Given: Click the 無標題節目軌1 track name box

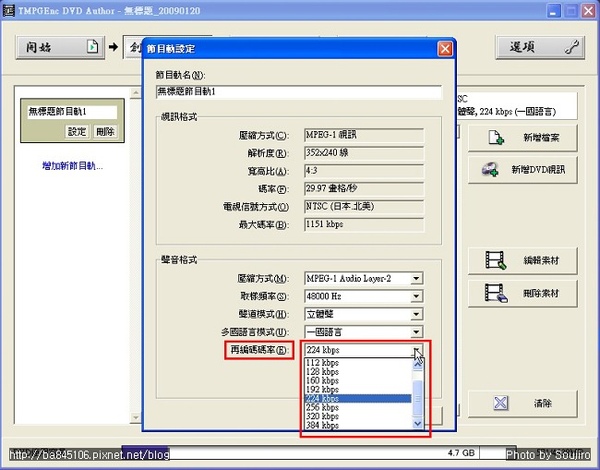Looking at the screenshot, I should (x=72, y=112).
